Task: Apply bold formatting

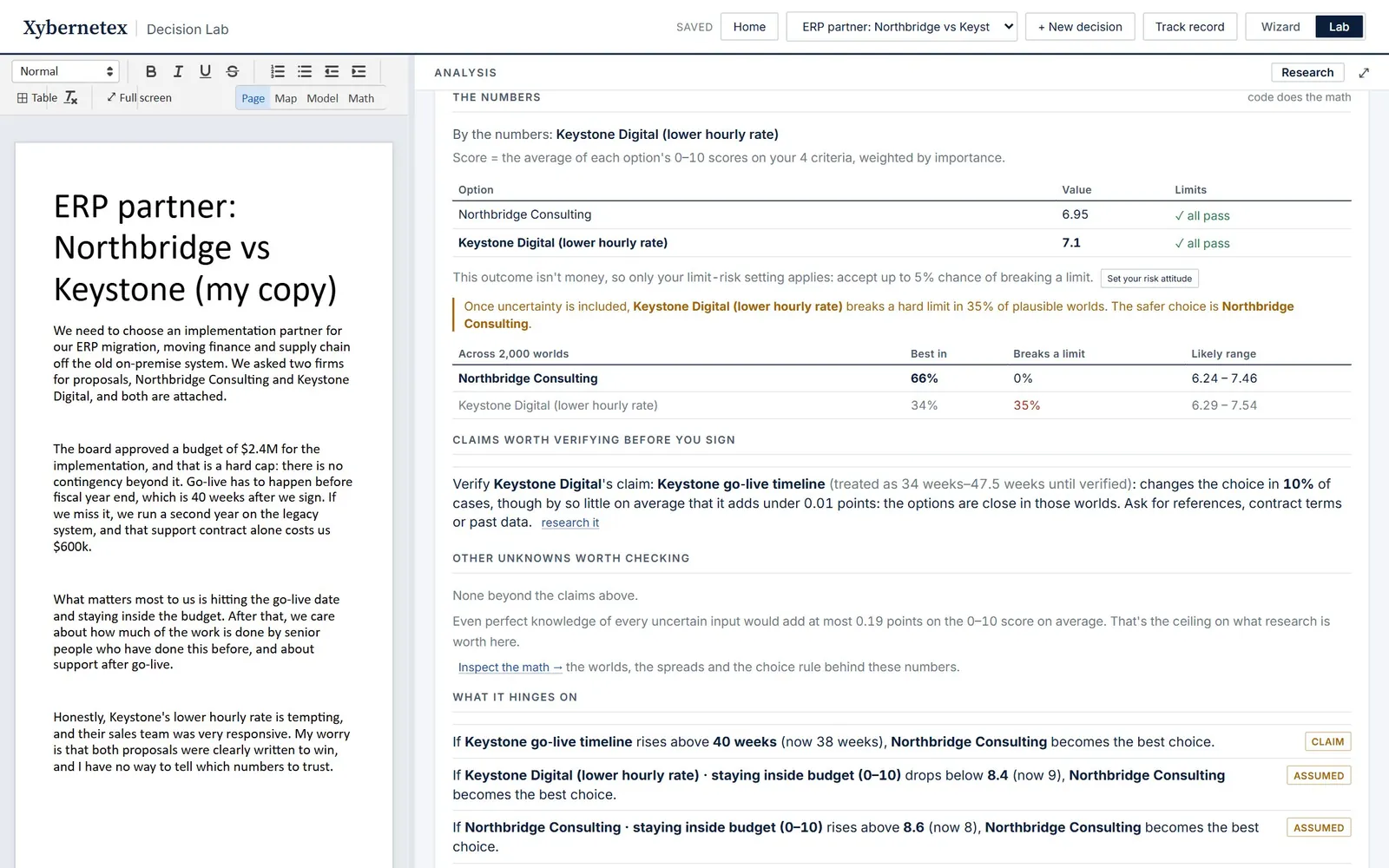Action: click(151, 71)
